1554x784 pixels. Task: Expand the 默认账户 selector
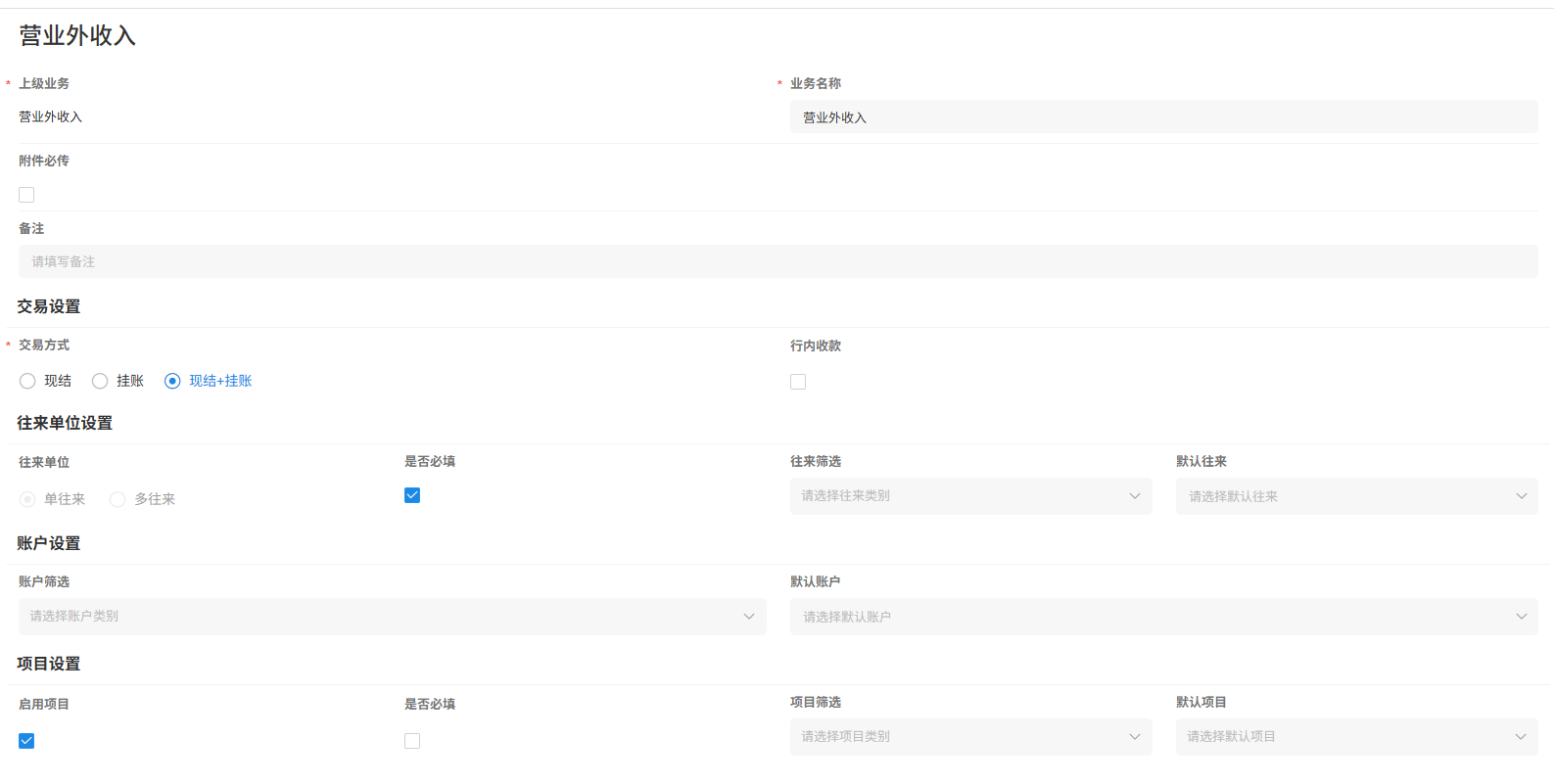(x=1162, y=617)
